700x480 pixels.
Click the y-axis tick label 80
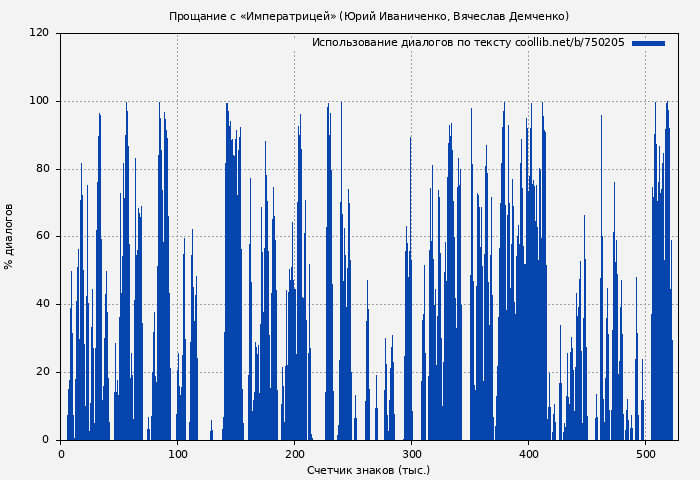[42, 169]
